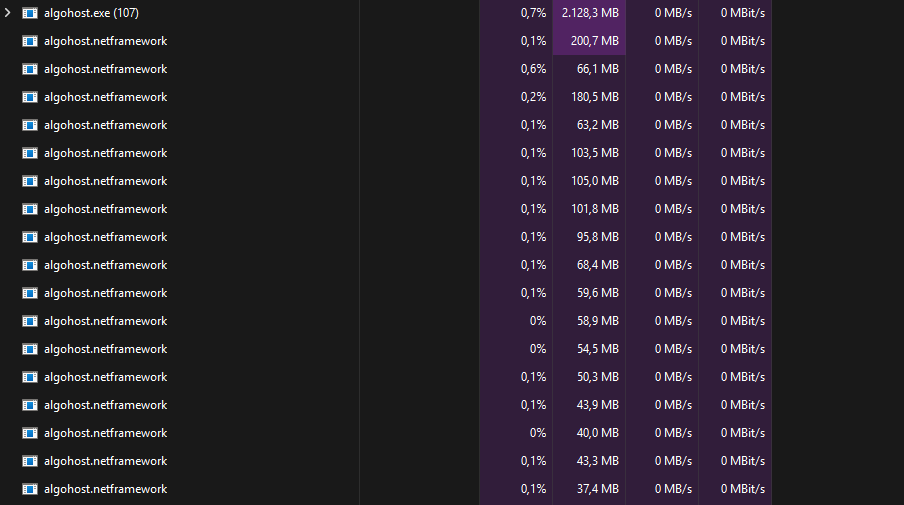Click the 2.128,3 MB memory cell
Screen dimensions: 904x505
(590, 13)
